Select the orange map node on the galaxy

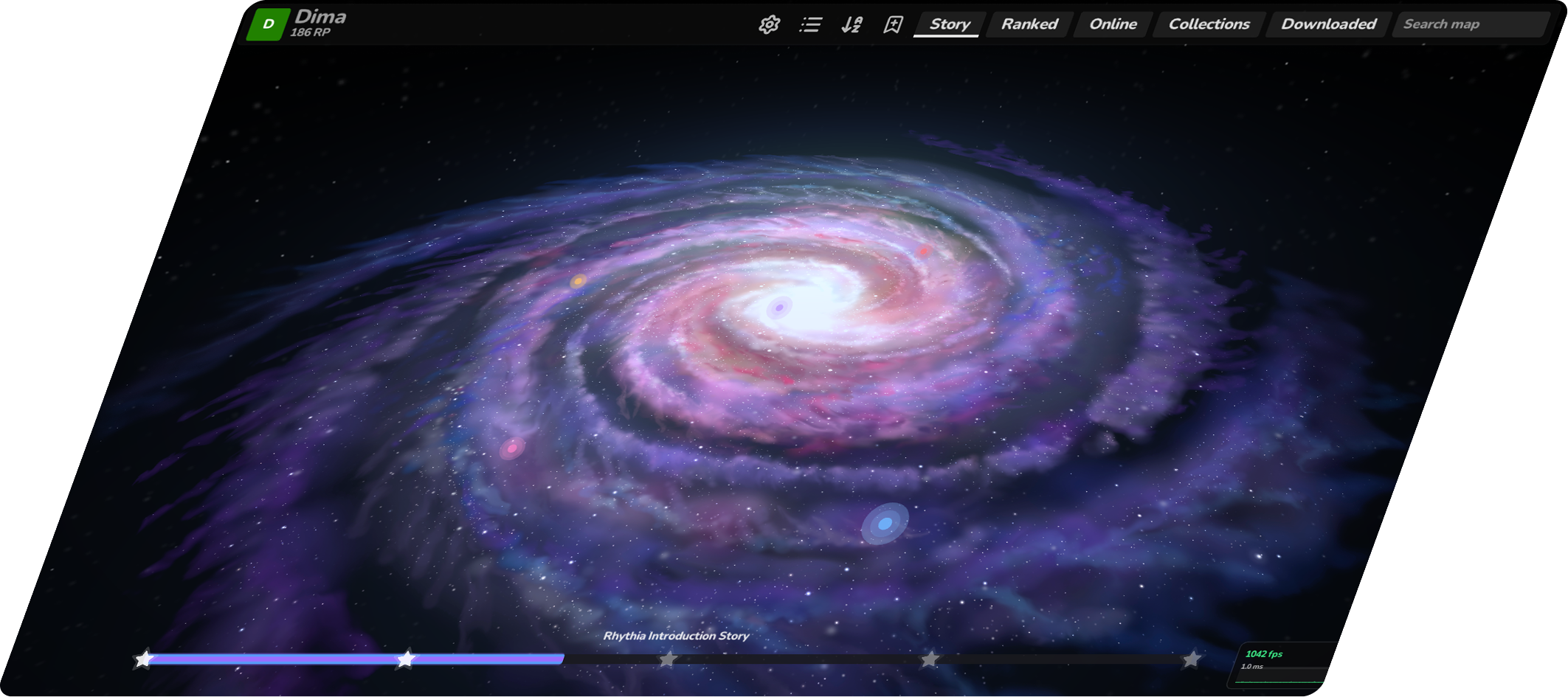(579, 281)
